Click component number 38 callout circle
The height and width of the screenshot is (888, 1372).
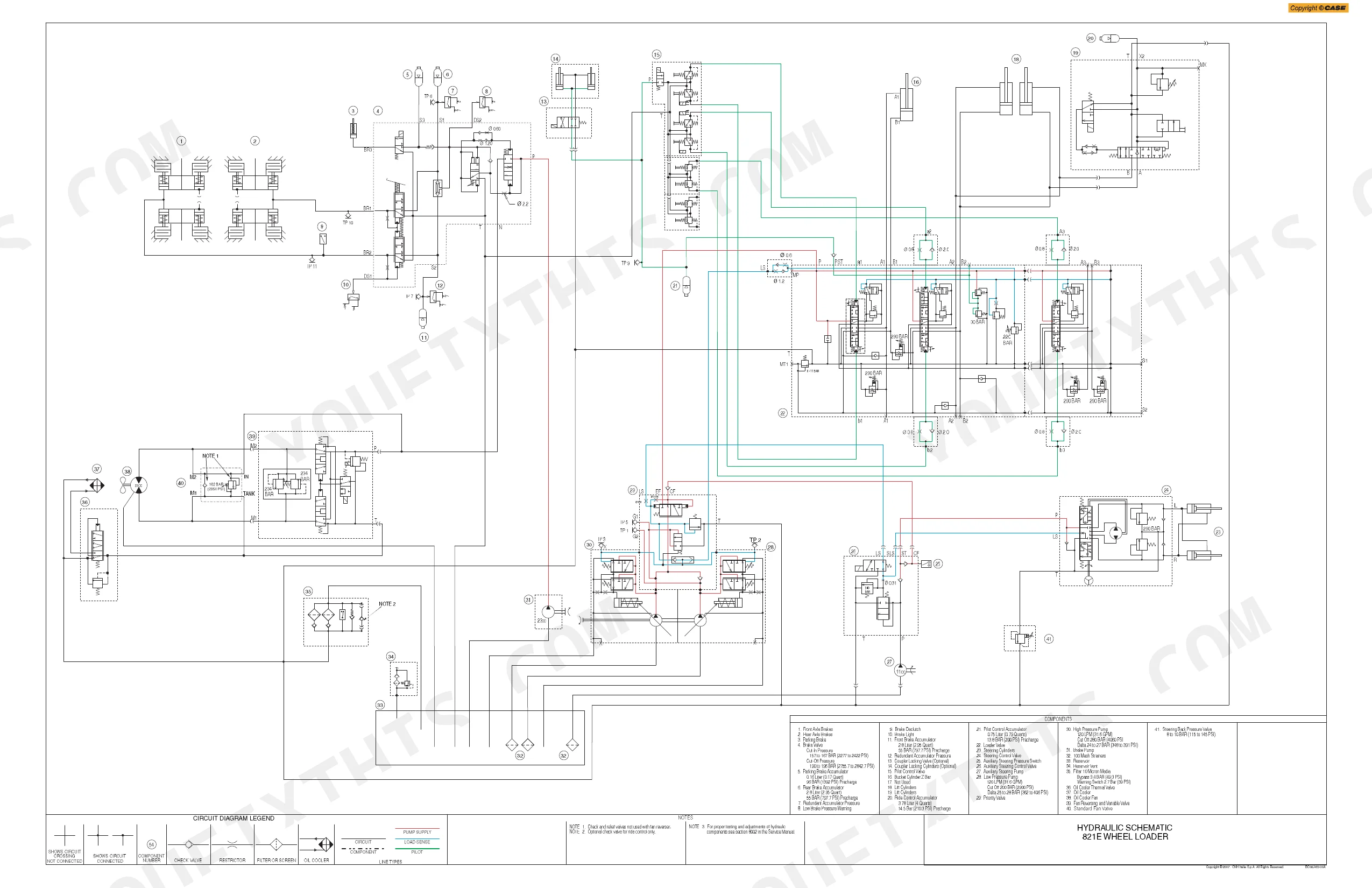[x=128, y=471]
